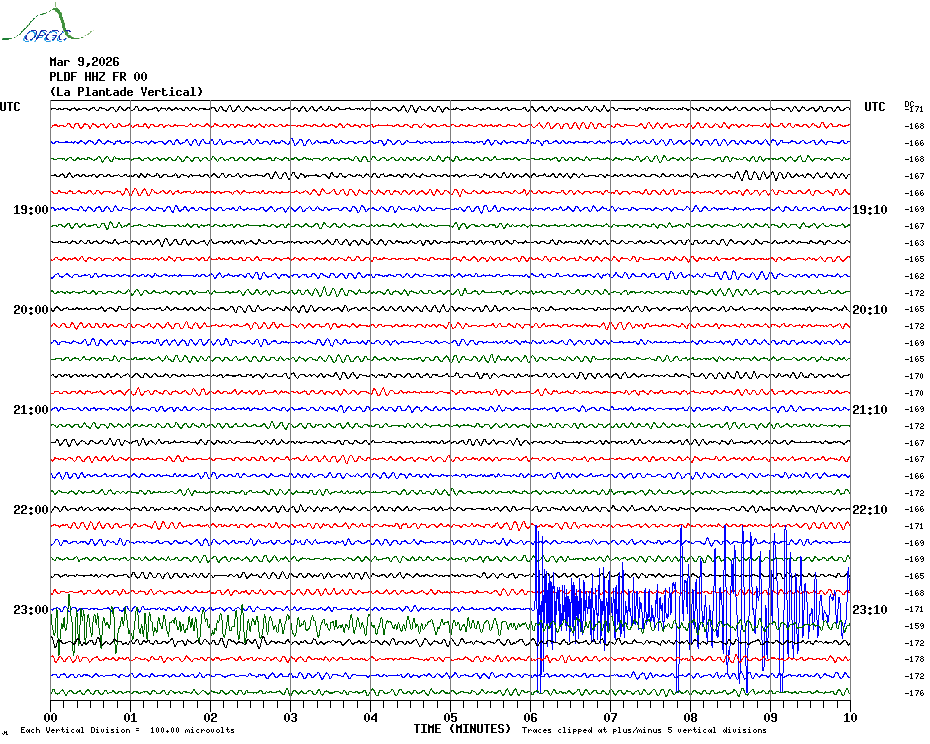Click the -176 DC offset value

[914, 693]
